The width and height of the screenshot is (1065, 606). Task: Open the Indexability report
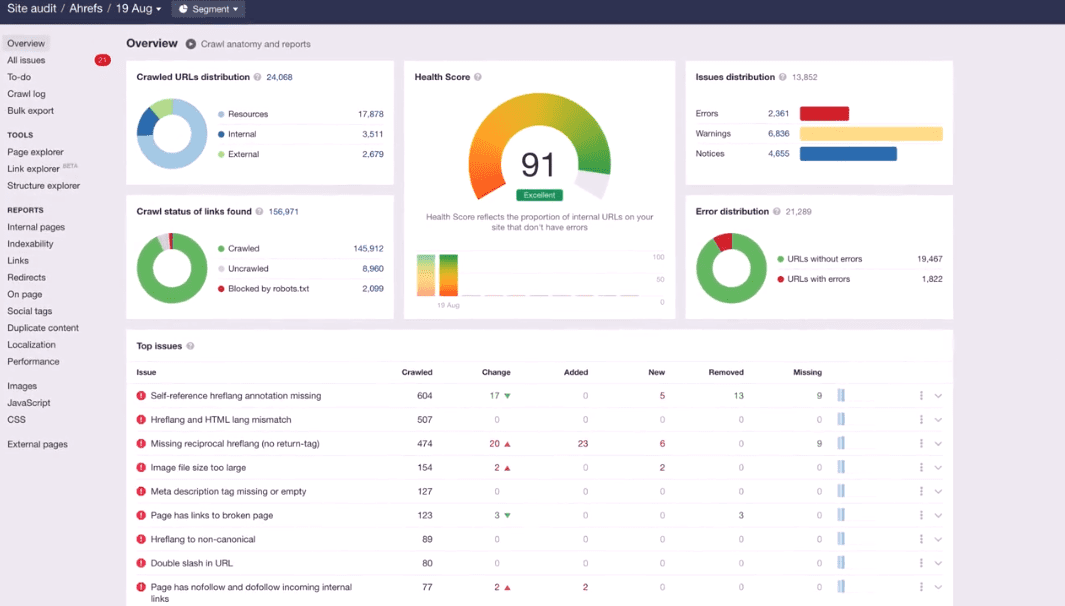31,244
